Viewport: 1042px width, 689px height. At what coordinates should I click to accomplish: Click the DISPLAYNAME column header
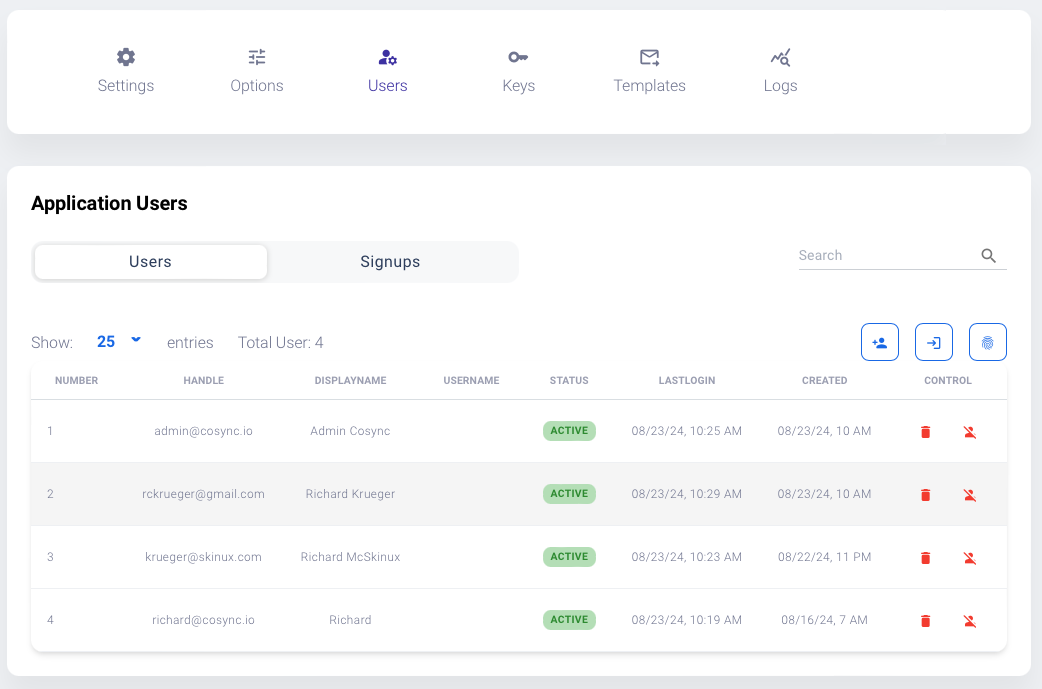[x=350, y=381]
